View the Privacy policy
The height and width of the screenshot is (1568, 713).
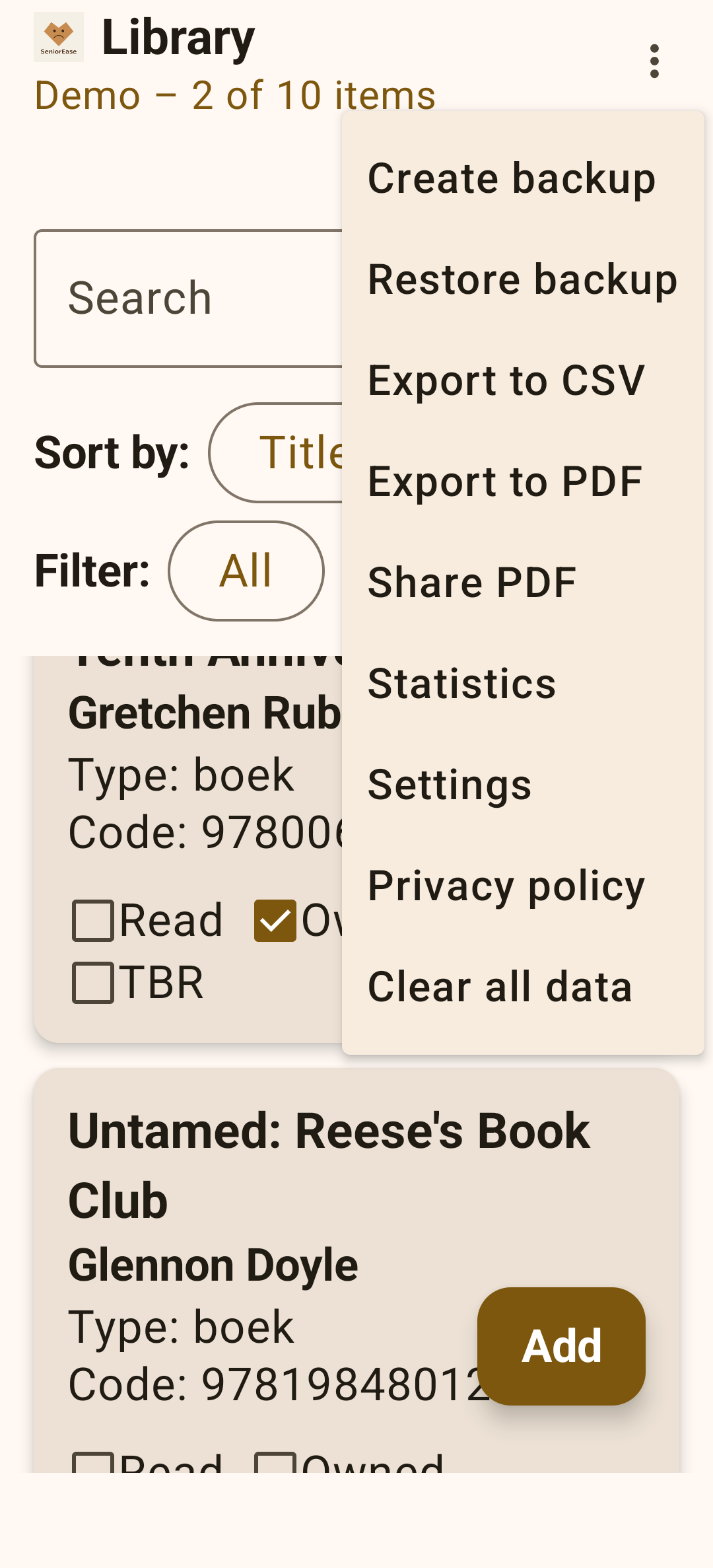(505, 885)
